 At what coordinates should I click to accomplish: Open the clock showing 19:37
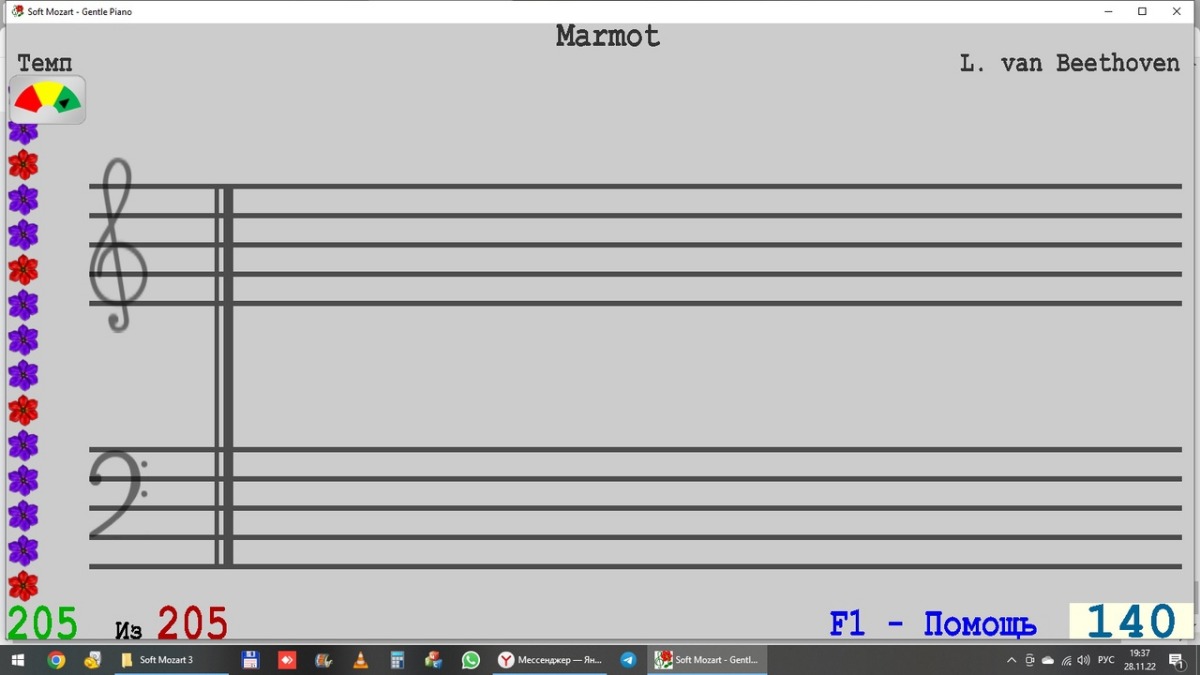tap(1139, 660)
